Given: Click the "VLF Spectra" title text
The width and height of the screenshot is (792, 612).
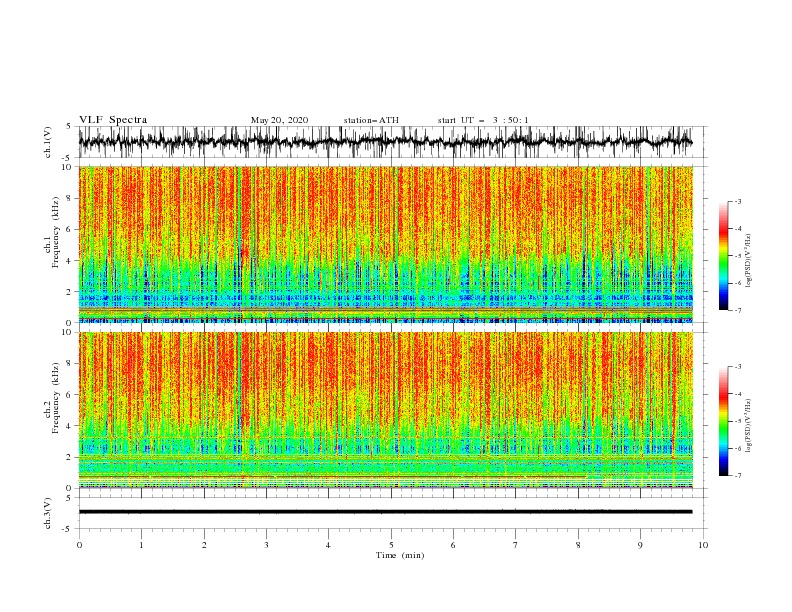Looking at the screenshot, I should tap(113, 120).
